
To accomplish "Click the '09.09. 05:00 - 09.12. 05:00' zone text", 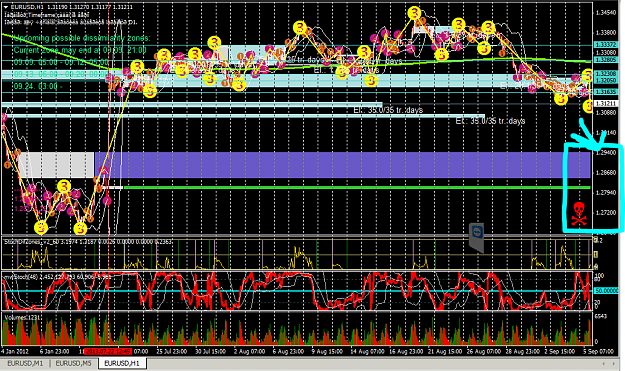I will click(61, 63).
